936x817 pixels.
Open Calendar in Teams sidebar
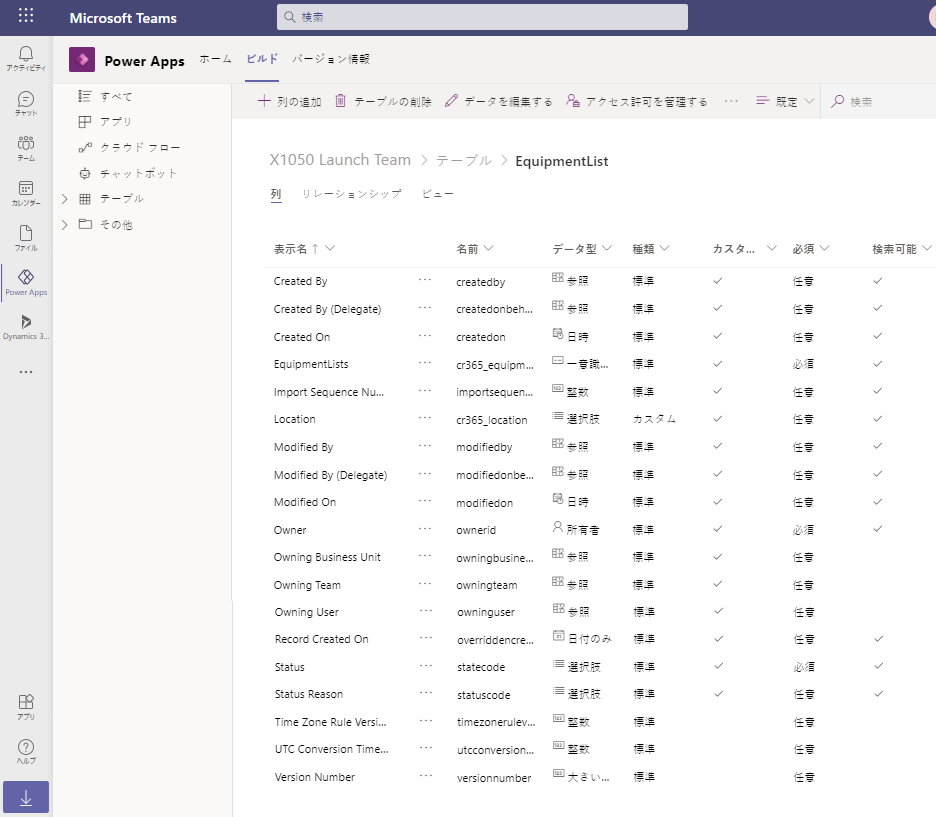(26, 193)
